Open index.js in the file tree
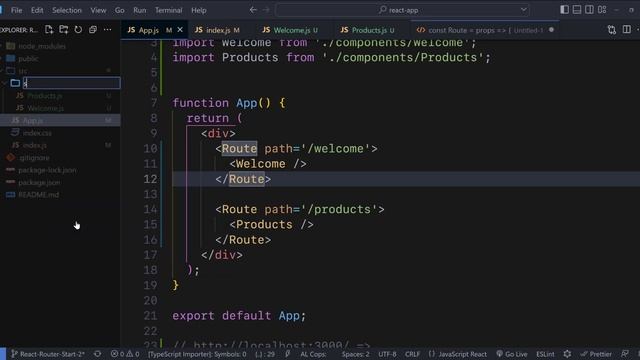 click(34, 145)
